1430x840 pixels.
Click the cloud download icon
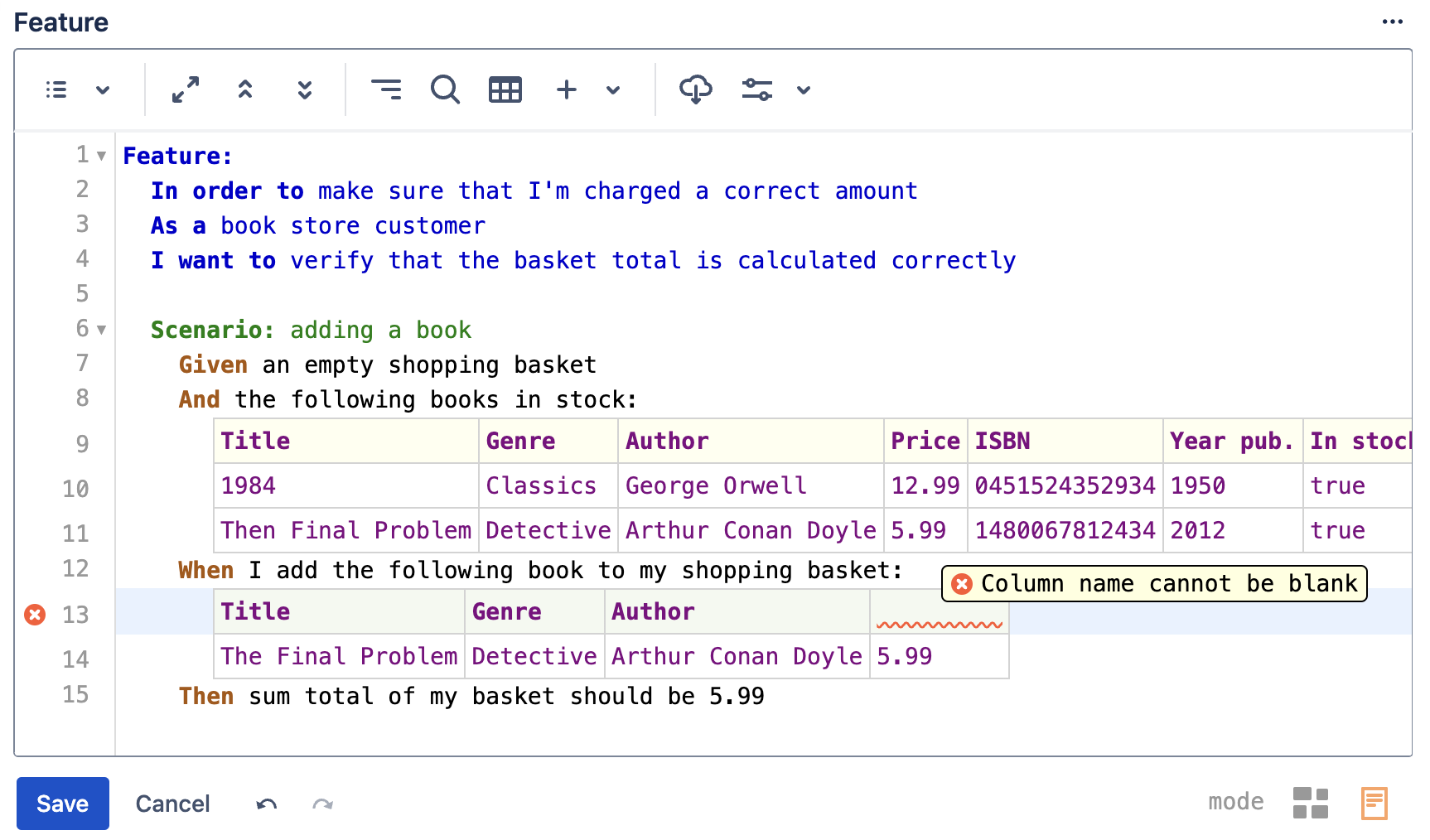pyautogui.click(x=696, y=89)
